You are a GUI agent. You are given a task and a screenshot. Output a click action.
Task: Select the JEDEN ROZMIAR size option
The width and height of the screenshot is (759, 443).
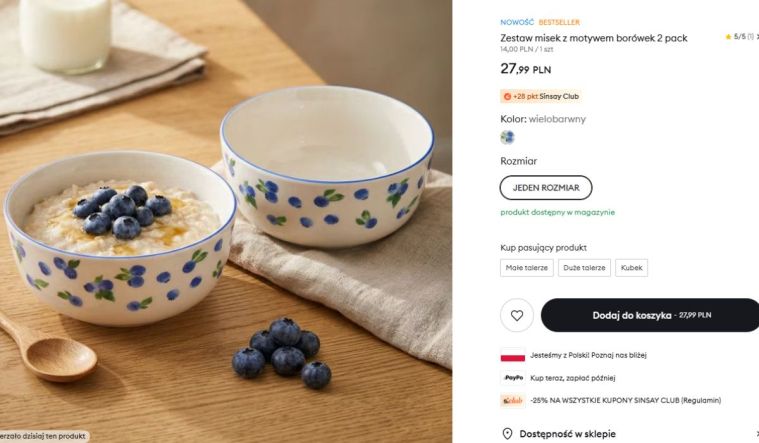(546, 187)
